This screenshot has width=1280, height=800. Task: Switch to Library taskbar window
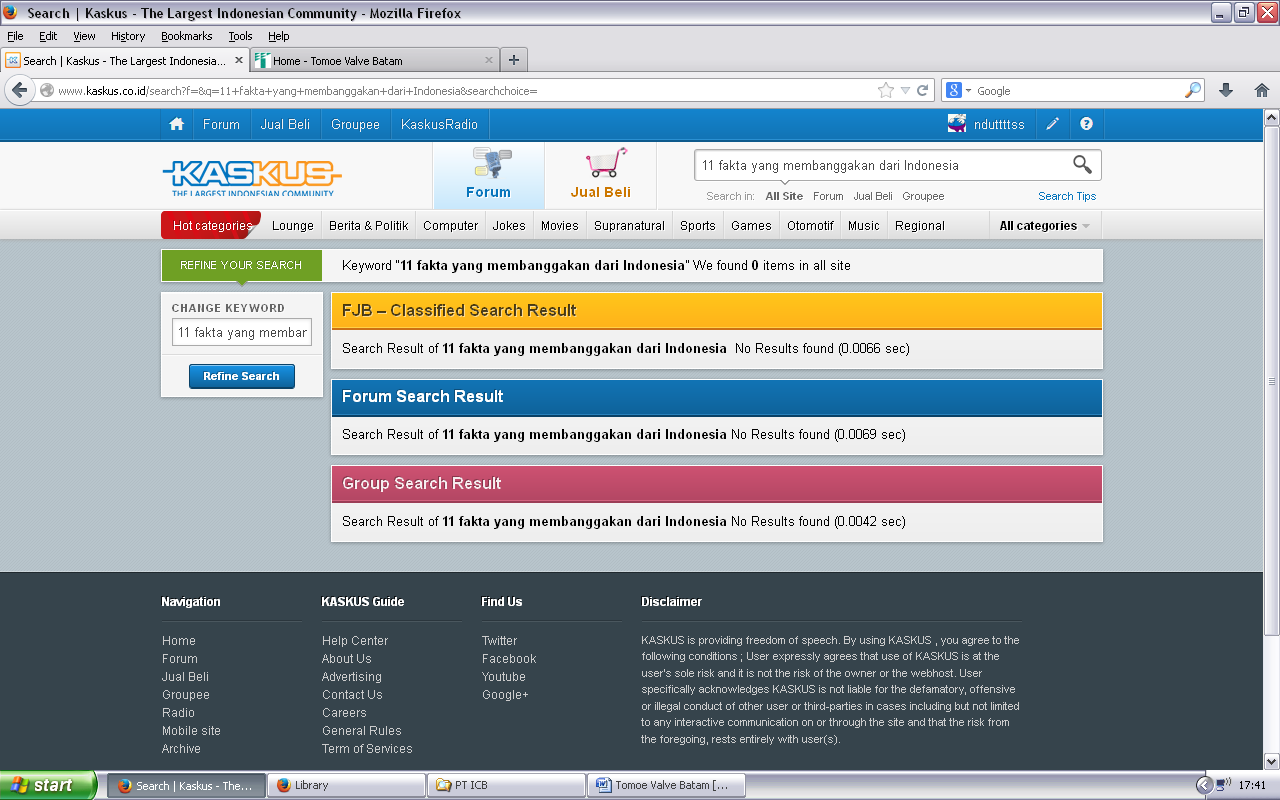click(347, 785)
